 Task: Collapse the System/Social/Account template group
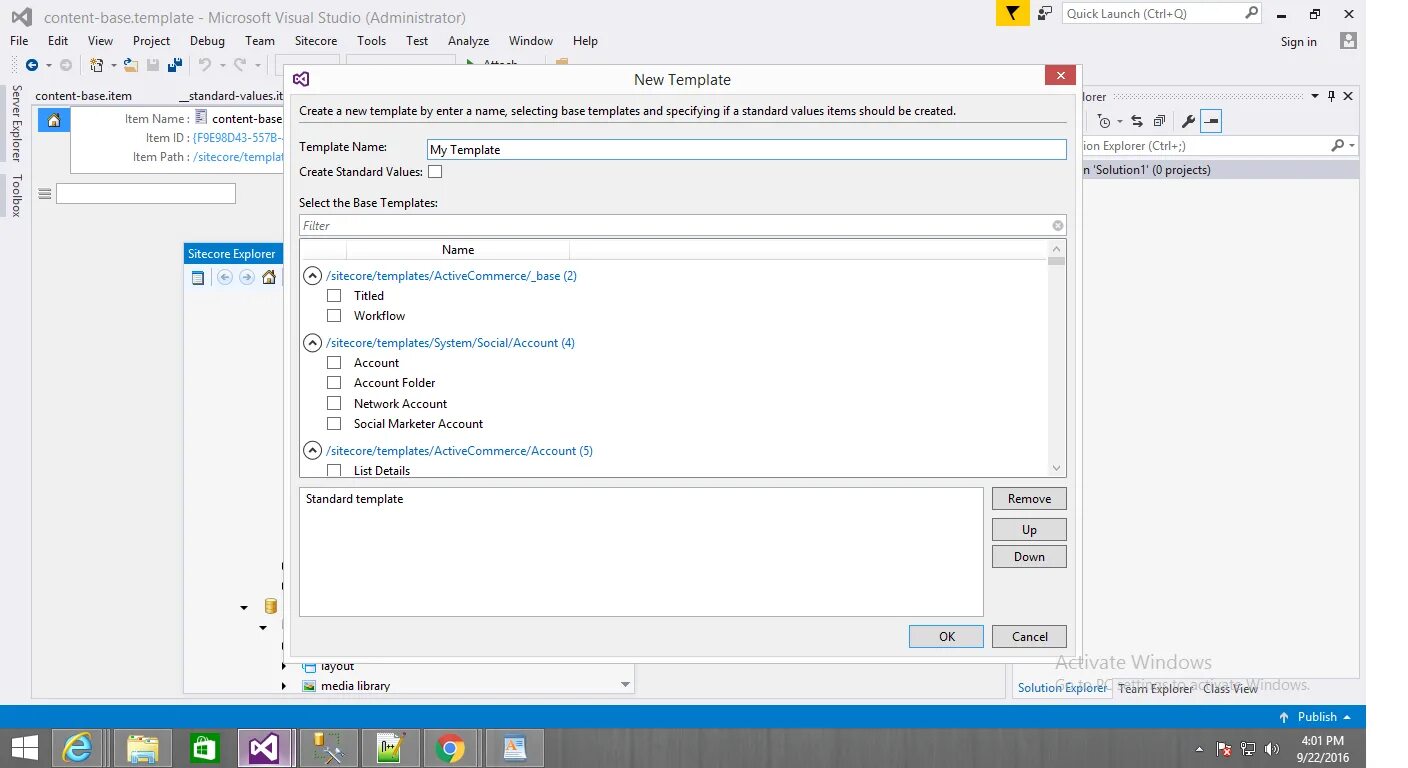point(312,343)
